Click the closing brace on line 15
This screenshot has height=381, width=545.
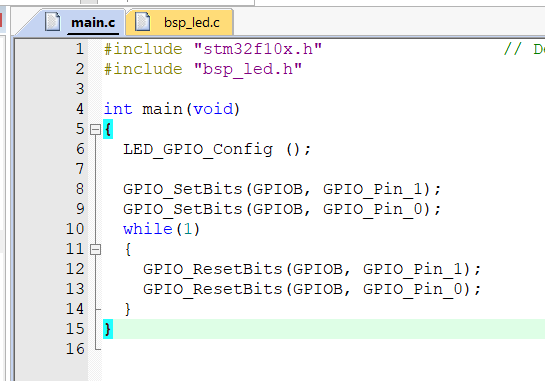point(108,329)
